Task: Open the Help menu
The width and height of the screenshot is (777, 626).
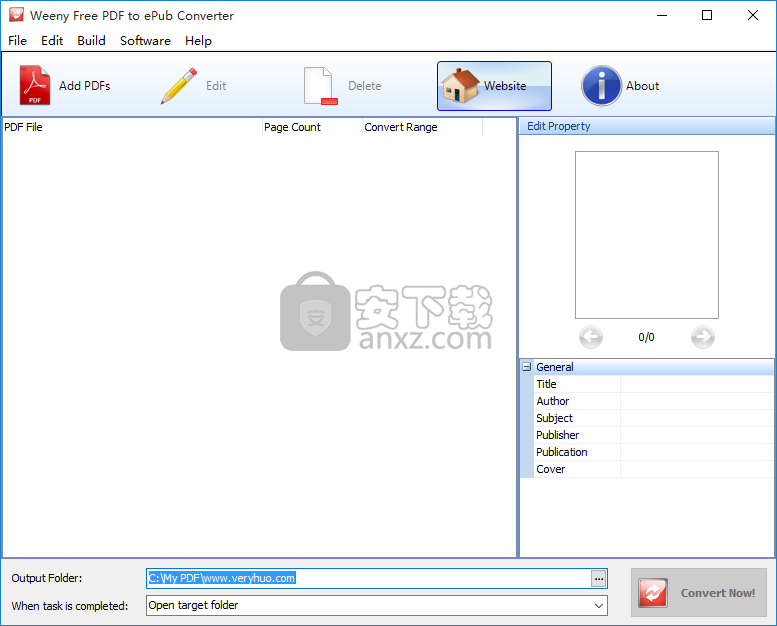Action: [x=198, y=41]
